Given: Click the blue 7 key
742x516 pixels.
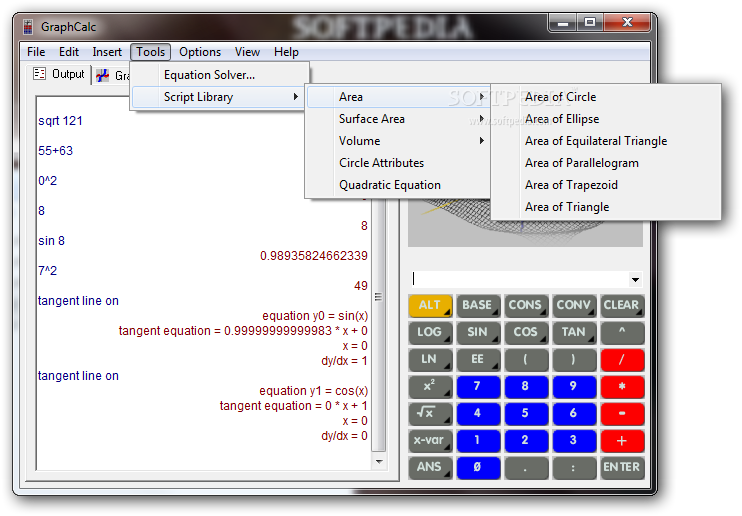Looking at the screenshot, I should [478, 386].
